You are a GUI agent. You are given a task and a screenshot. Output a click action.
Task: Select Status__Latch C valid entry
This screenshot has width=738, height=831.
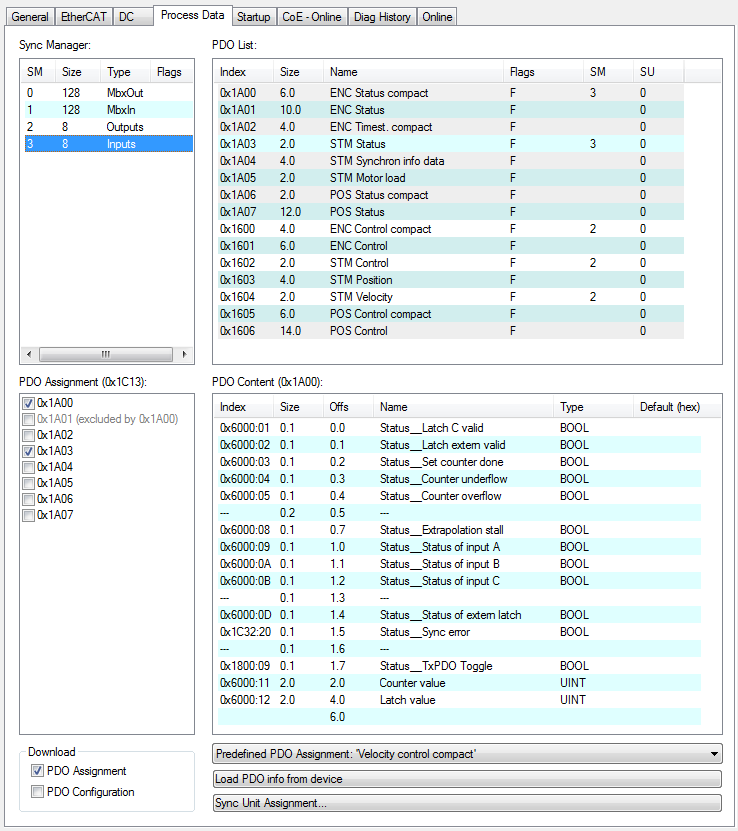(459, 428)
